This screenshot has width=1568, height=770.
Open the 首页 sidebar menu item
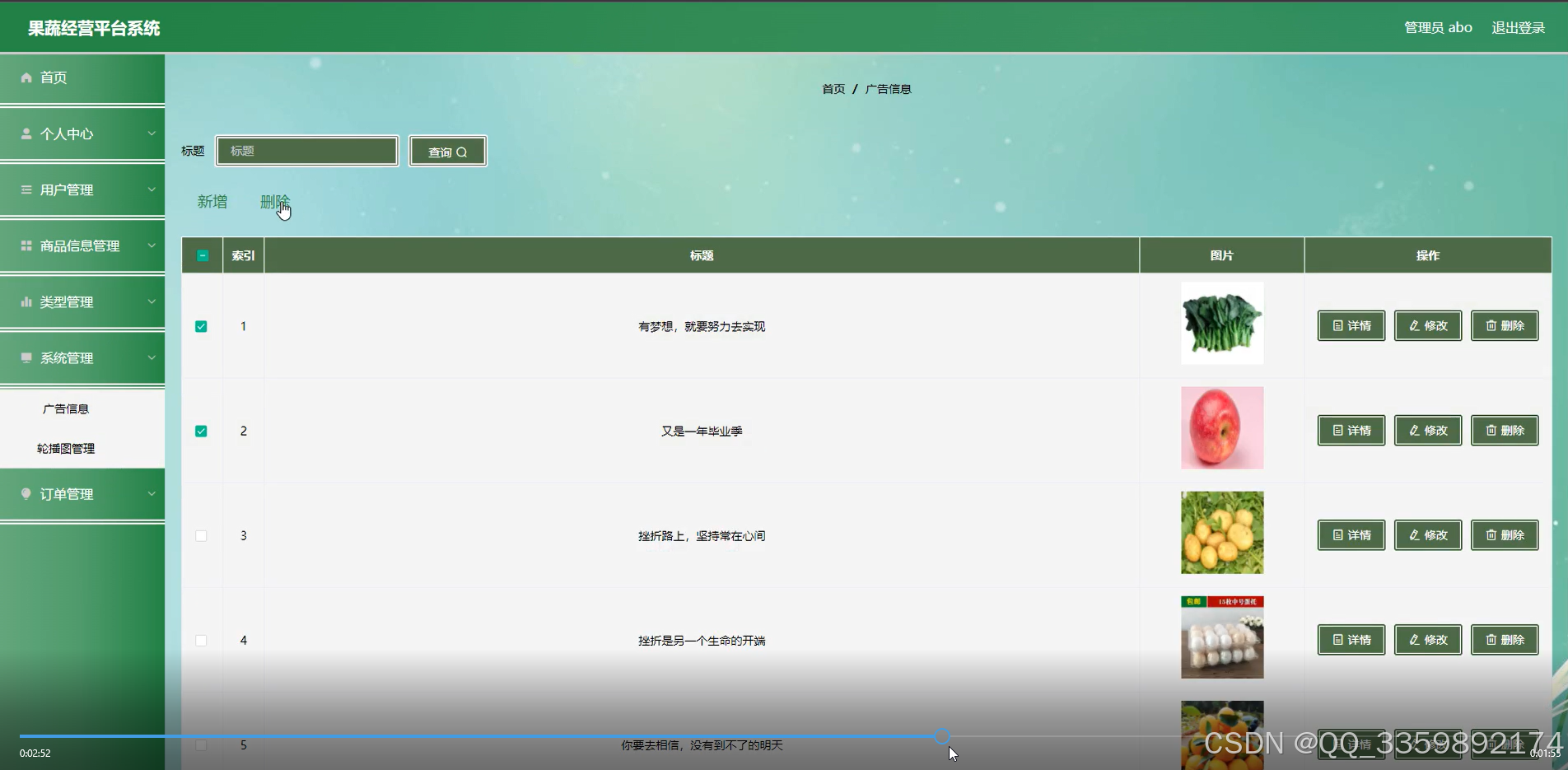click(82, 77)
